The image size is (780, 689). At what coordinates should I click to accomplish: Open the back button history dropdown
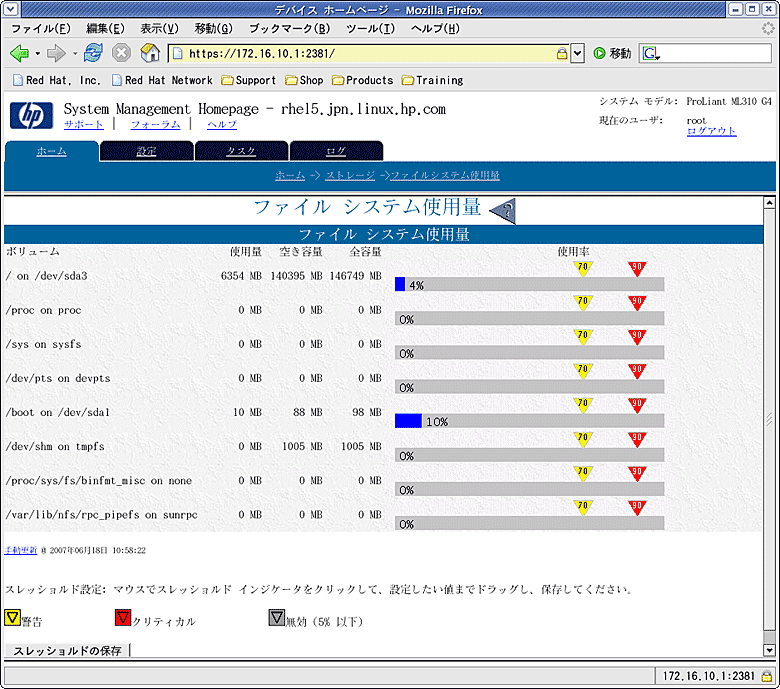tap(37, 53)
